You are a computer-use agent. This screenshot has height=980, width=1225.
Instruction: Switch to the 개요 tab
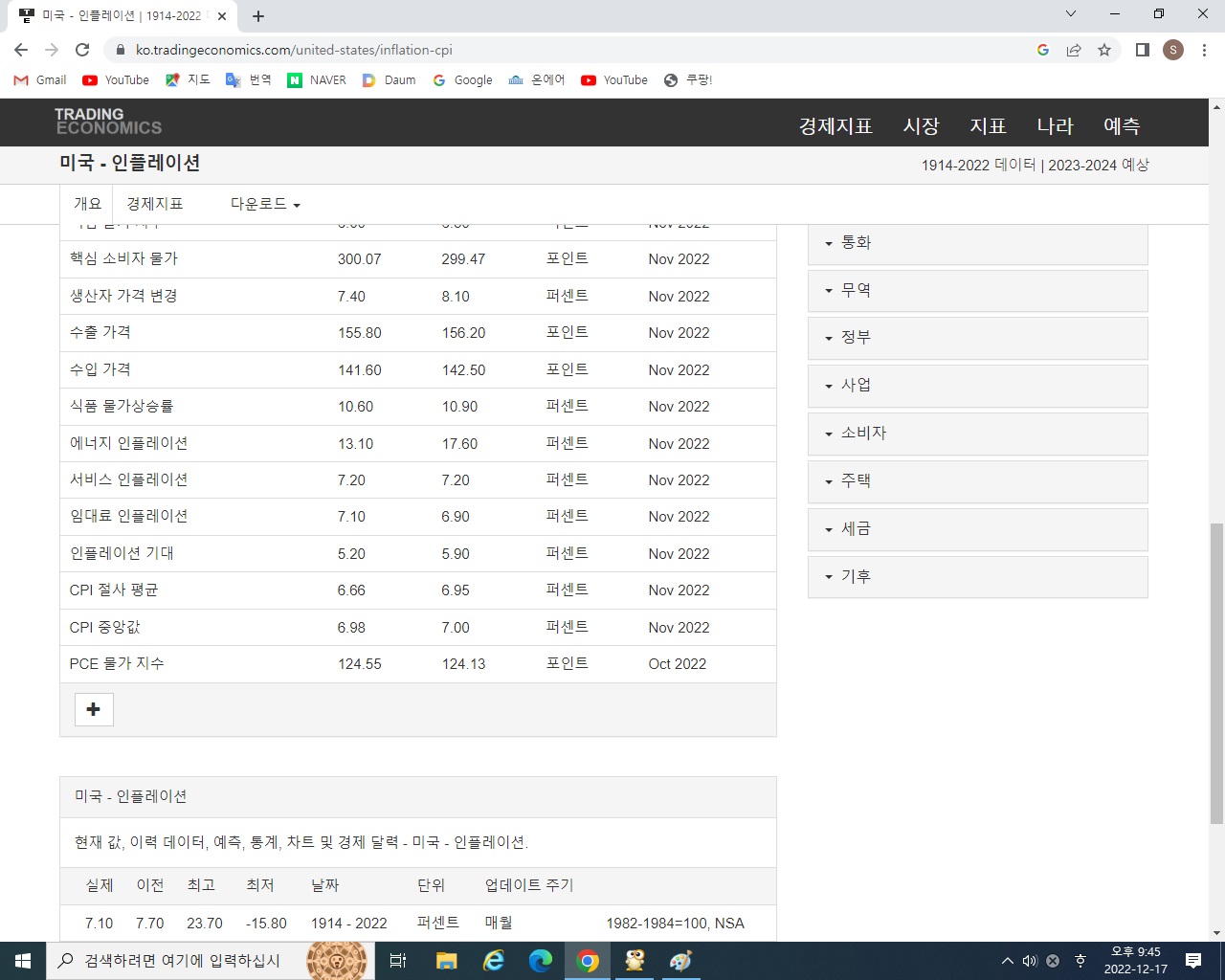tap(87, 204)
